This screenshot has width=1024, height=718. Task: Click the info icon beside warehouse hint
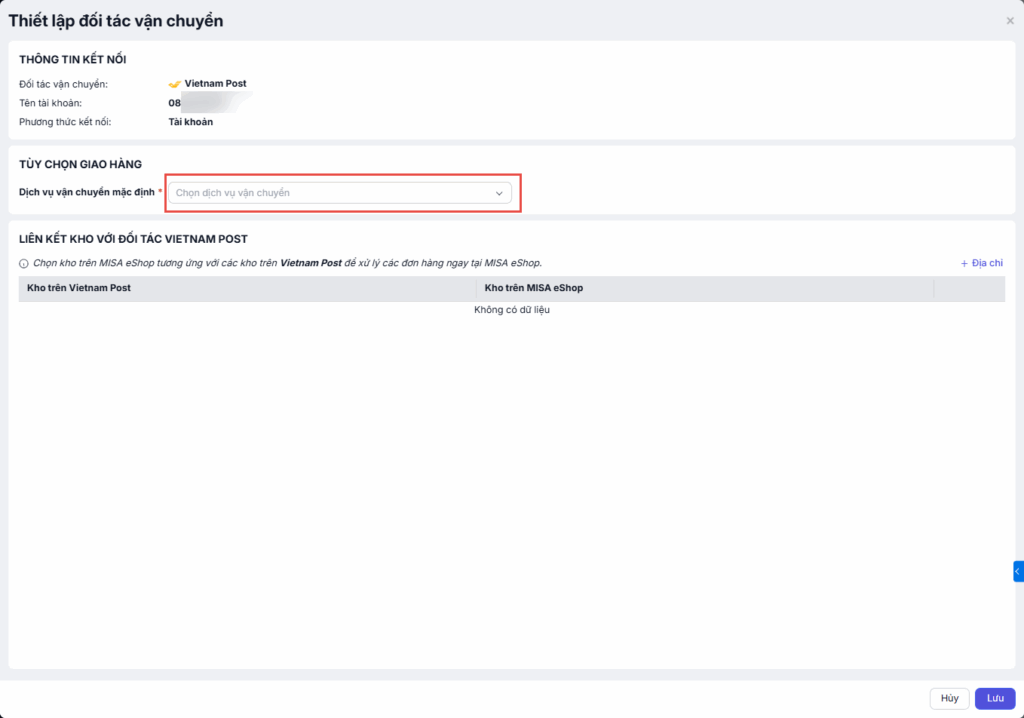tap(24, 263)
